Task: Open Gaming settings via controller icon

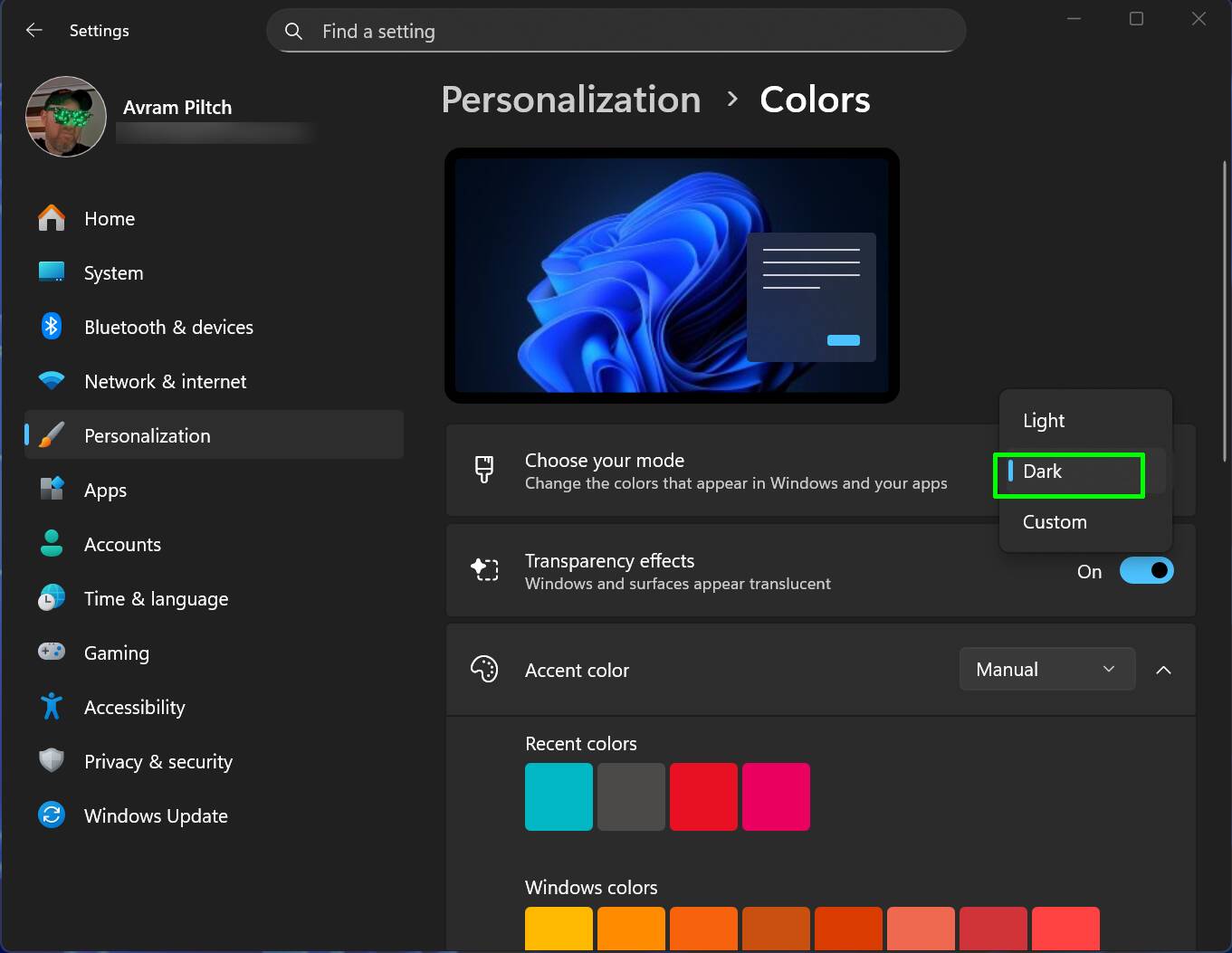Action: pyautogui.click(x=52, y=653)
